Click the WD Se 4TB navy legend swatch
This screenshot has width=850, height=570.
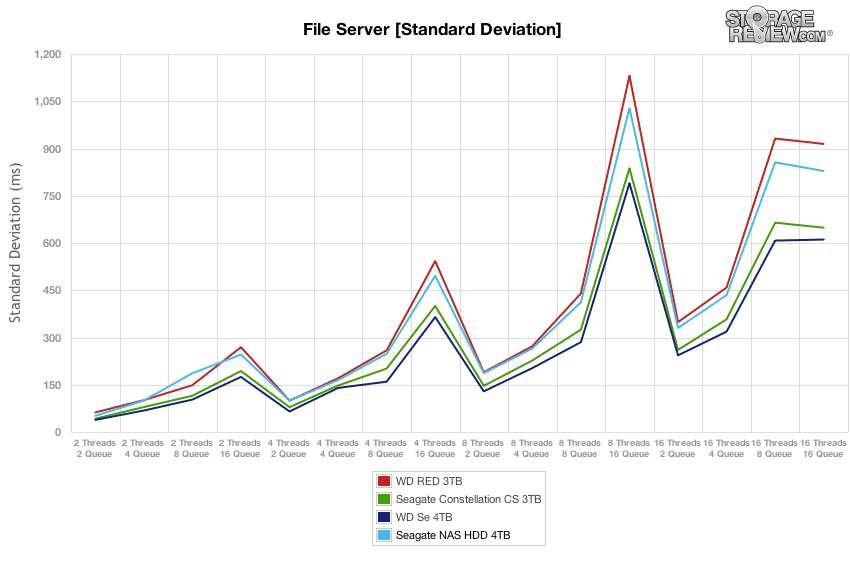pyautogui.click(x=384, y=517)
